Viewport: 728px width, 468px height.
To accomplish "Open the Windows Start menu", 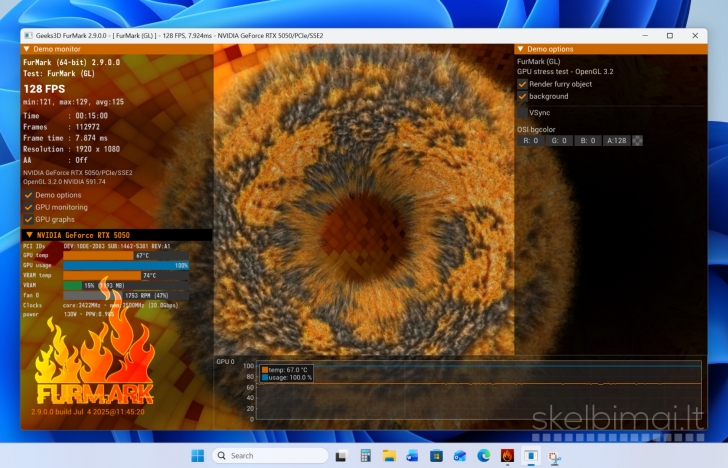I will (198, 456).
